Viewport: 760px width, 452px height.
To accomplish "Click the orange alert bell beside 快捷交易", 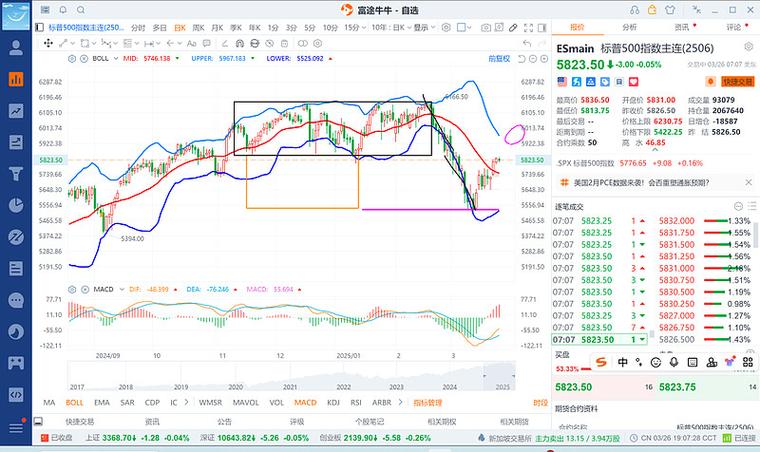I will pos(711,81).
